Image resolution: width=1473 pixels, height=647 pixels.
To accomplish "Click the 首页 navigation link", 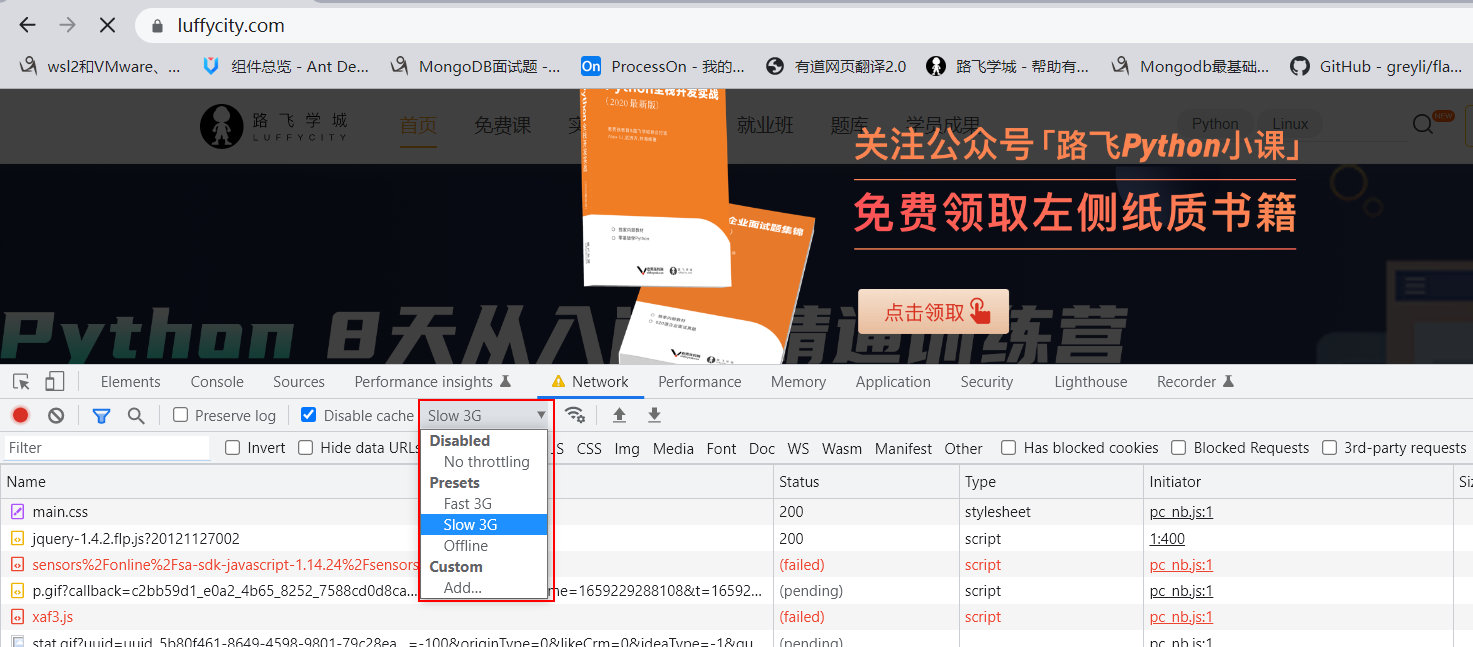I will coord(418,125).
